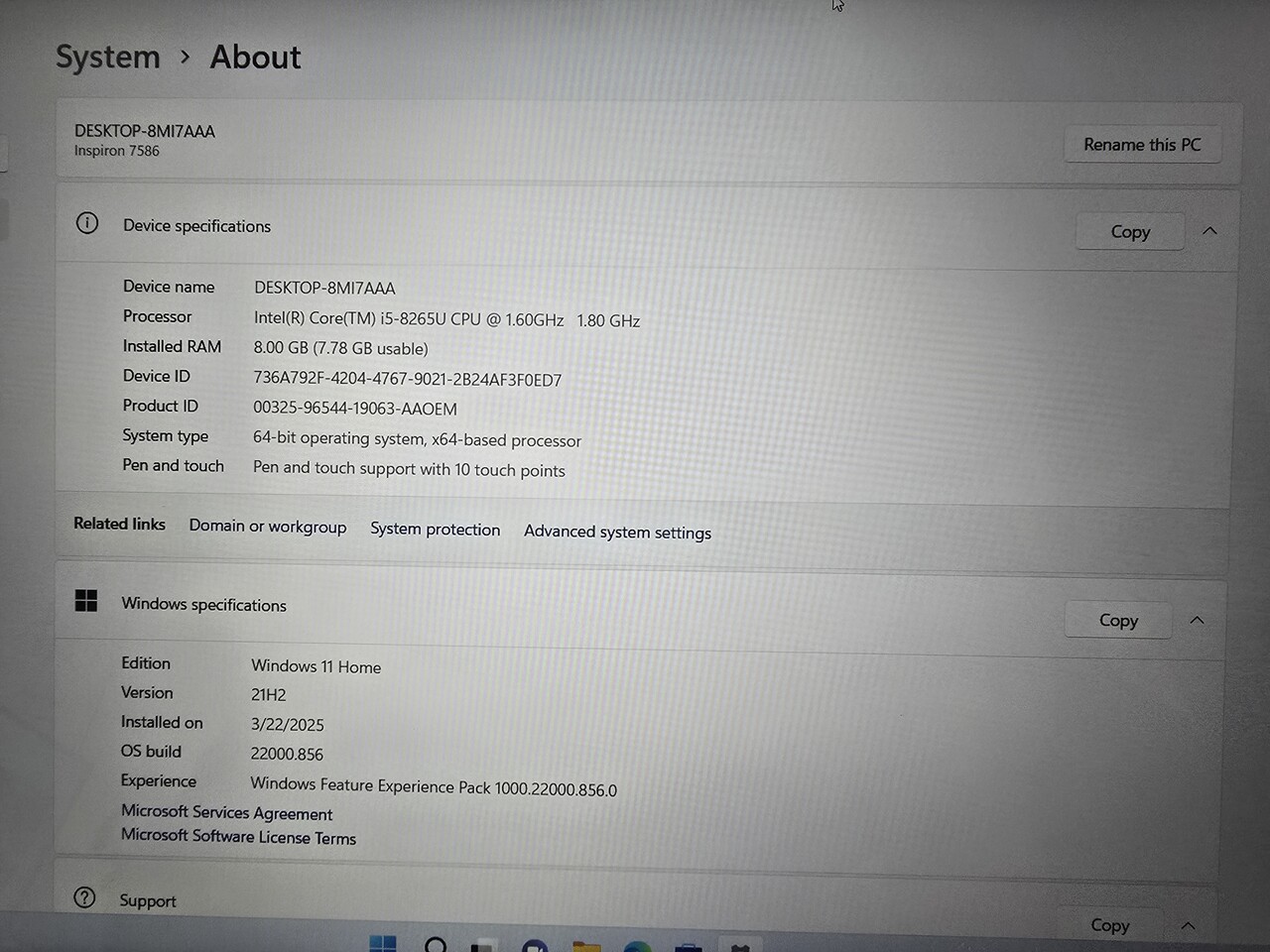Open System protection settings
This screenshot has height=952, width=1270.
[x=435, y=530]
